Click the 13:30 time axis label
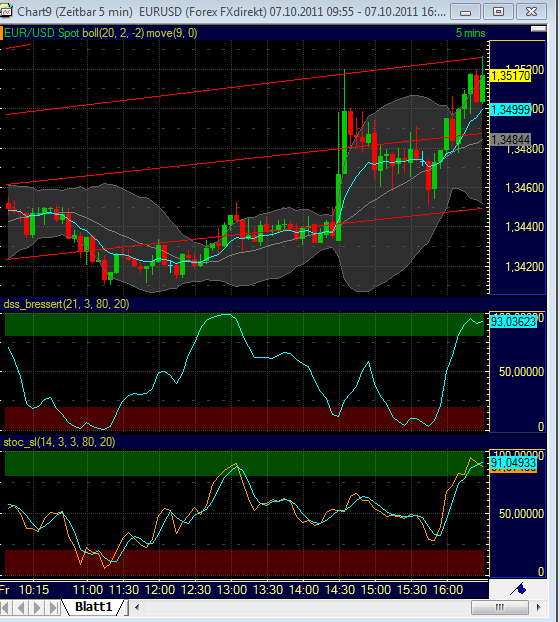 point(268,590)
